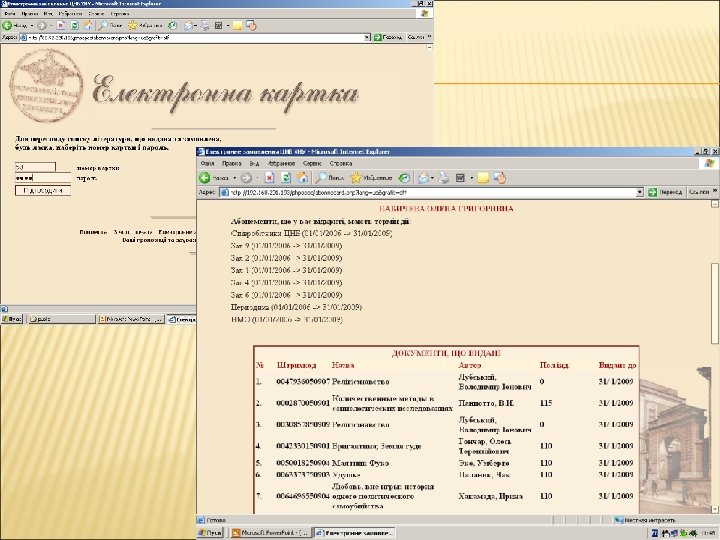Click Штрихкод column header

pyautogui.click(x=297, y=365)
